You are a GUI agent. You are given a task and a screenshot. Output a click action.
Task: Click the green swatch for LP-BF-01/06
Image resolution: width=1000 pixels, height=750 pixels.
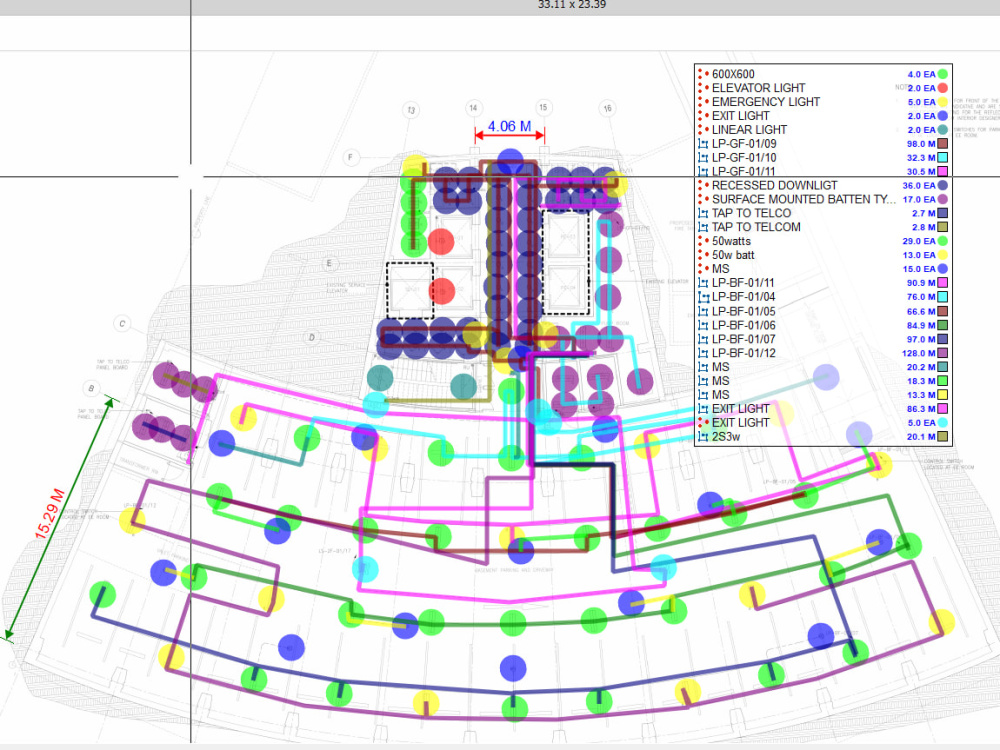pos(942,325)
